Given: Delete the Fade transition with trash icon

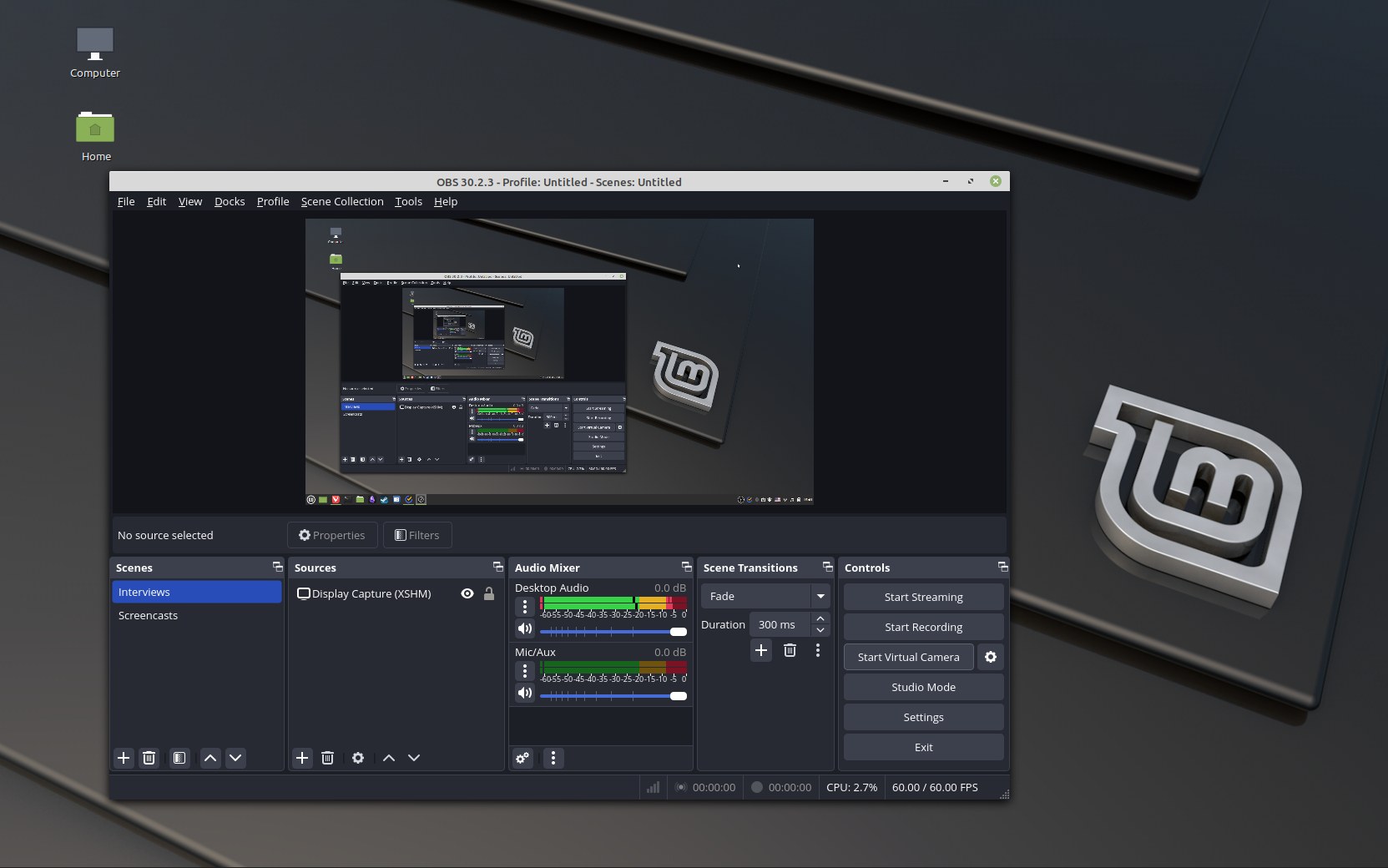Looking at the screenshot, I should [x=789, y=650].
